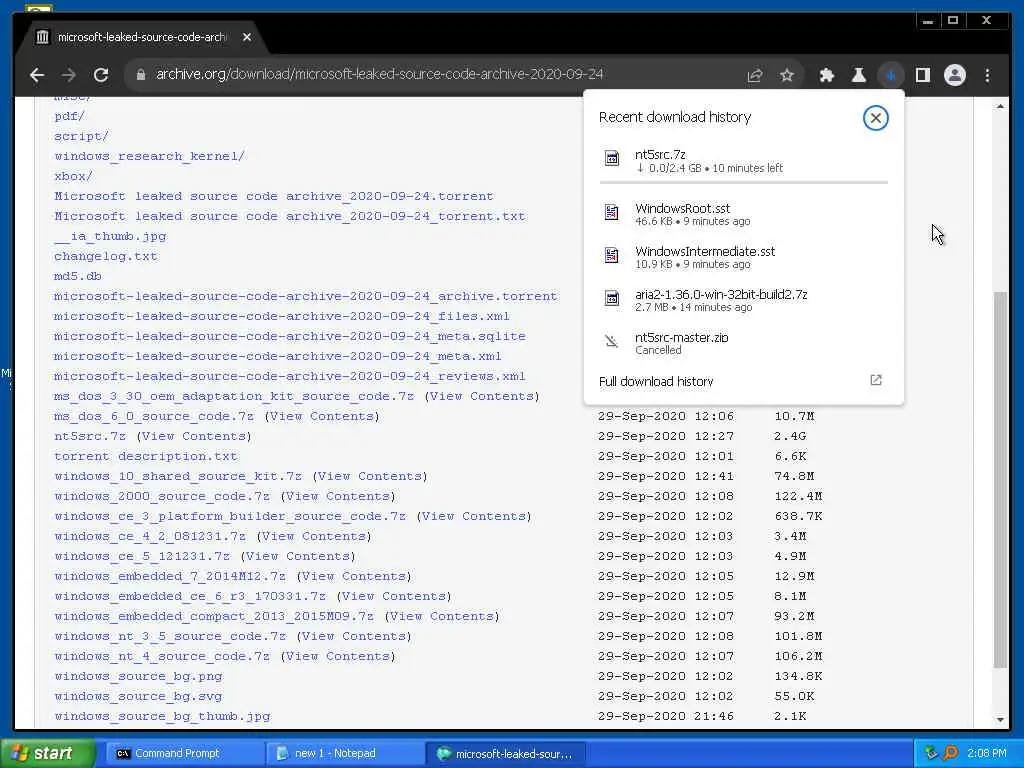Open windows_research_kernel/ directory
The image size is (1024, 768).
click(149, 156)
